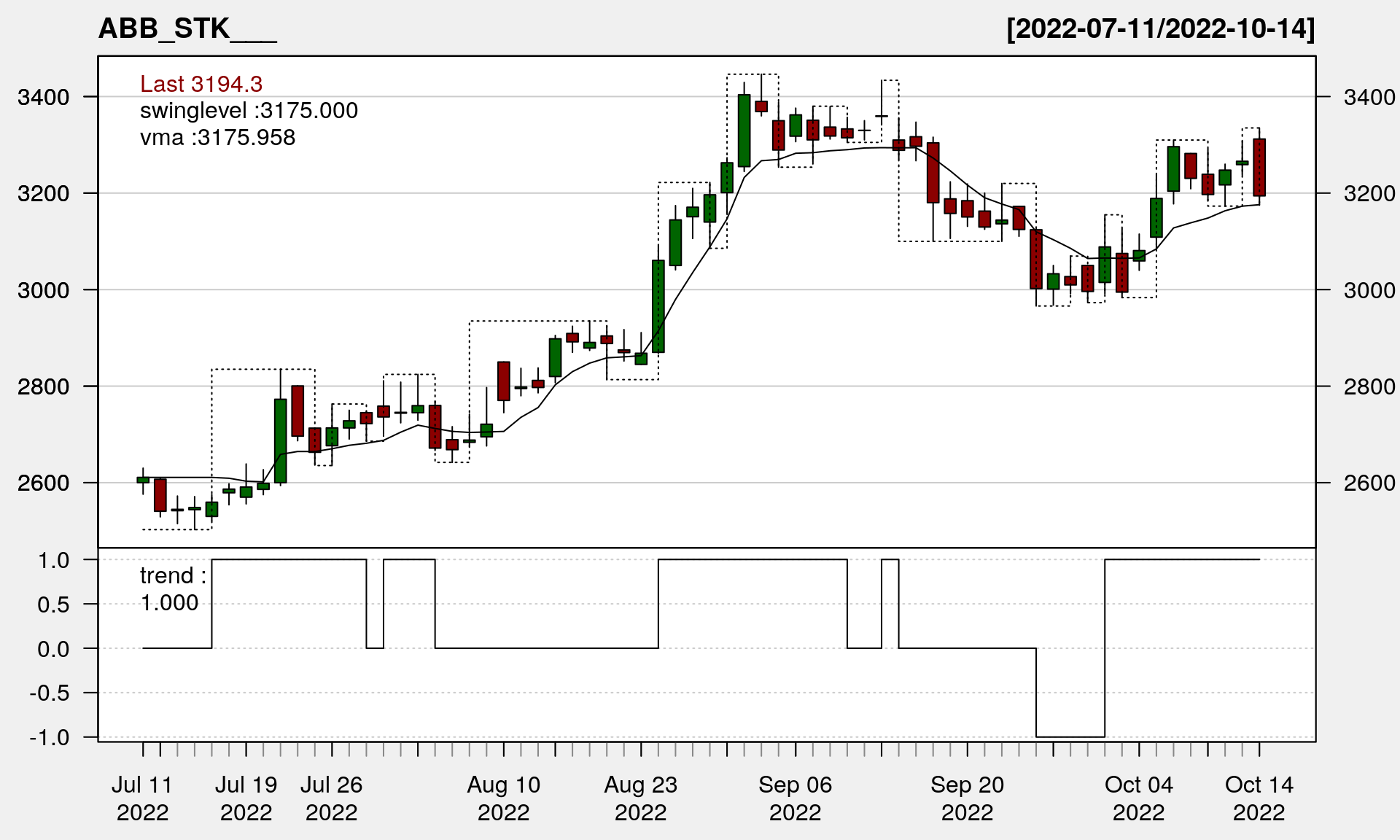Click the vma 3175.958 legend text

tap(217, 138)
